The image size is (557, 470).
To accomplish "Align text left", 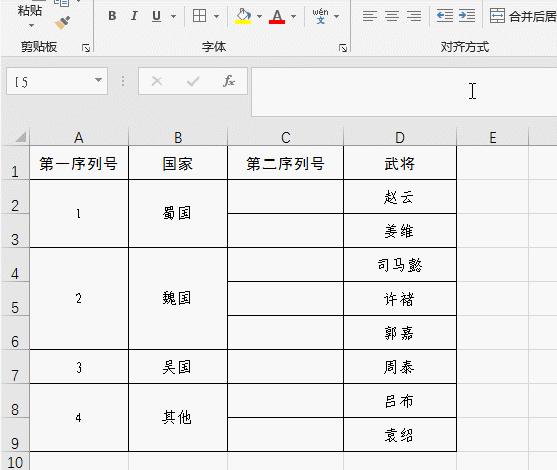I will [370, 16].
